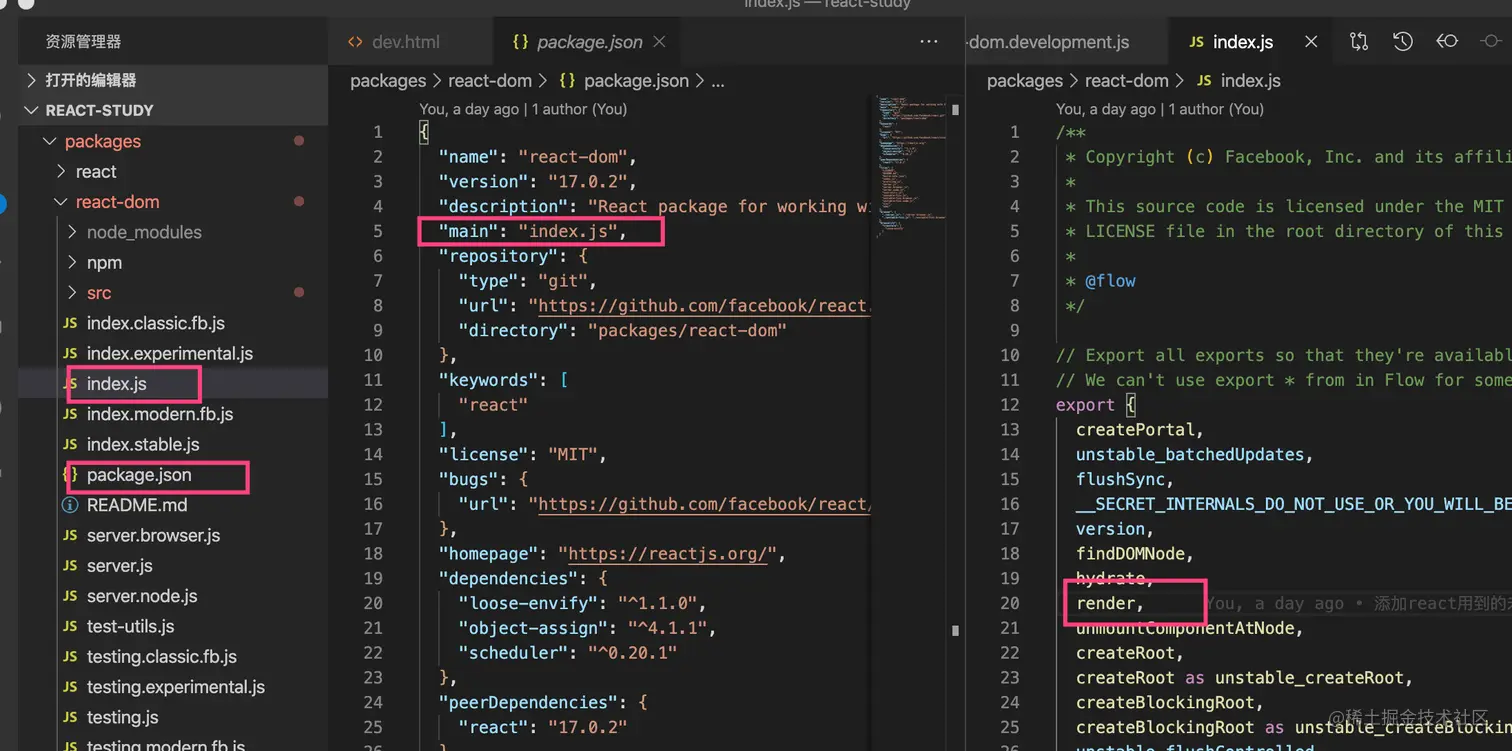
Task: Open the changes compare icon in the editor toolbar
Action: 1358,41
